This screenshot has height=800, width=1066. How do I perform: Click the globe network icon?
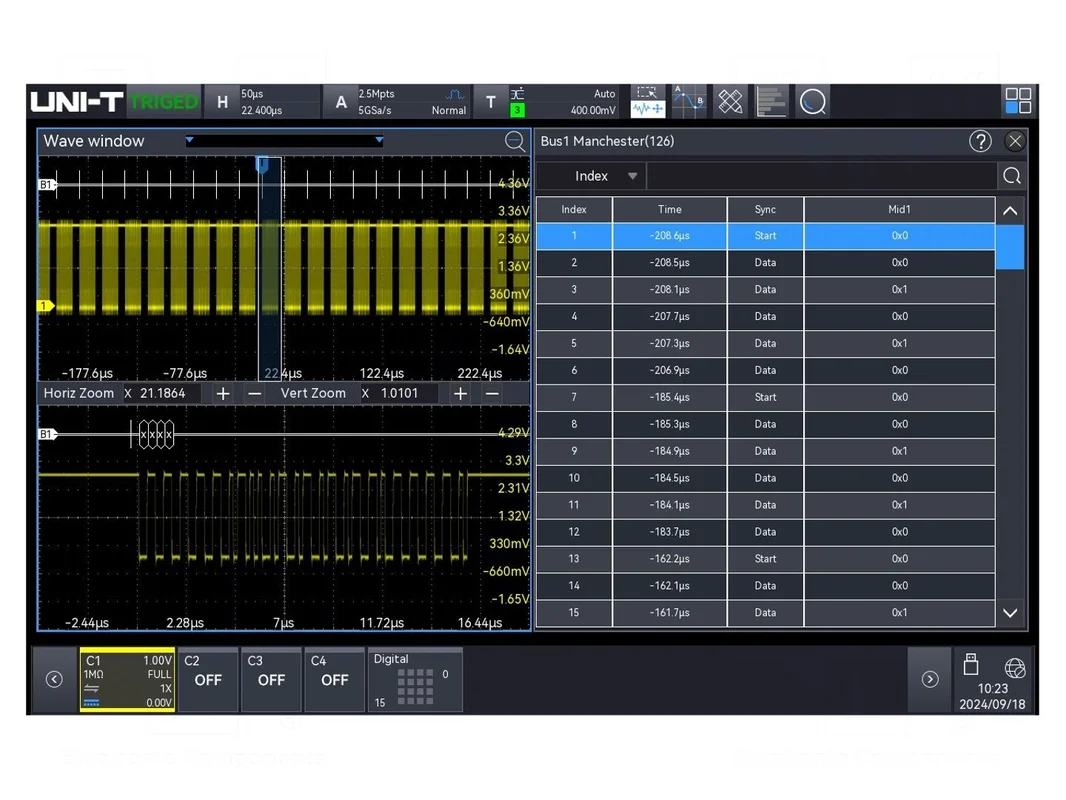[x=1014, y=668]
